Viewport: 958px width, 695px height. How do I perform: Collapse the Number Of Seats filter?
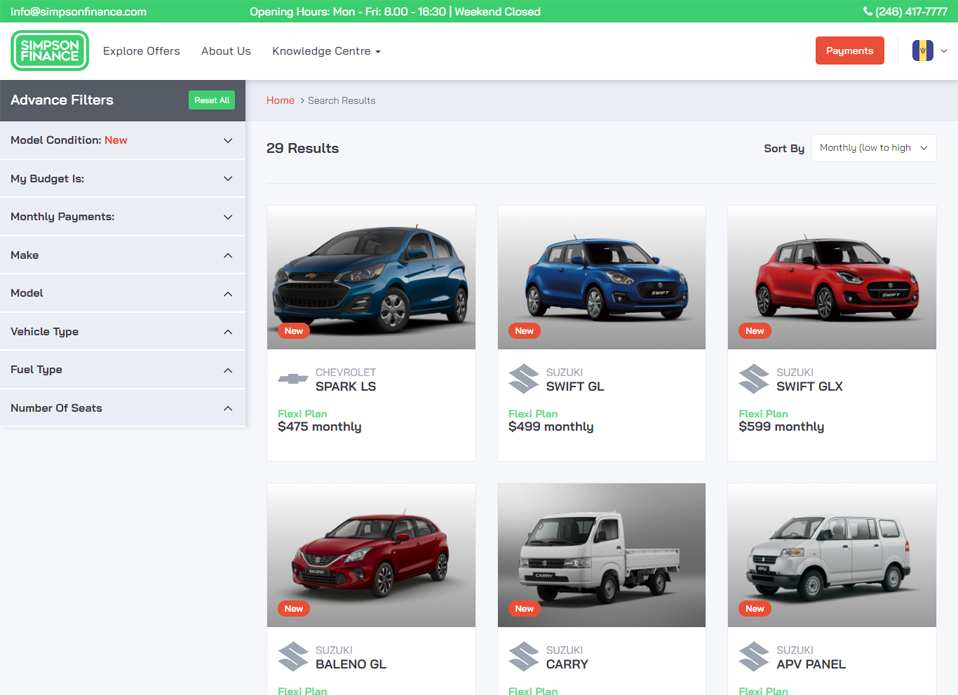(x=122, y=408)
